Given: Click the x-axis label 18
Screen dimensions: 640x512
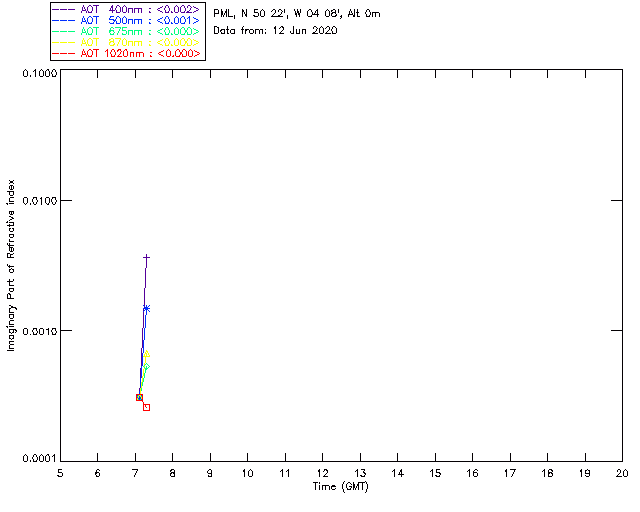Looking at the screenshot, I should [548, 473].
